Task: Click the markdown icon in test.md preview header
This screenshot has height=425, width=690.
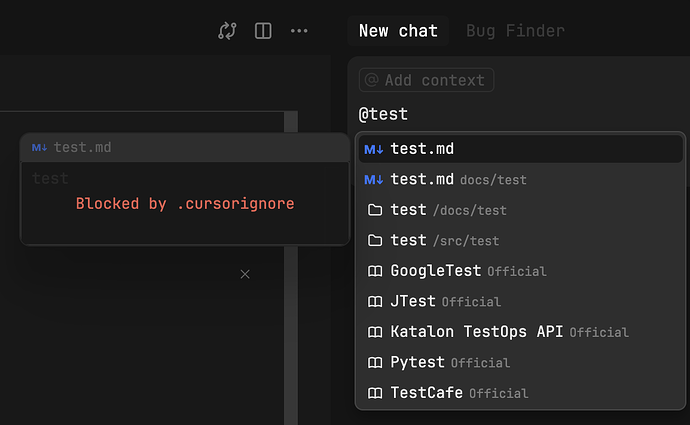Action: coord(40,148)
